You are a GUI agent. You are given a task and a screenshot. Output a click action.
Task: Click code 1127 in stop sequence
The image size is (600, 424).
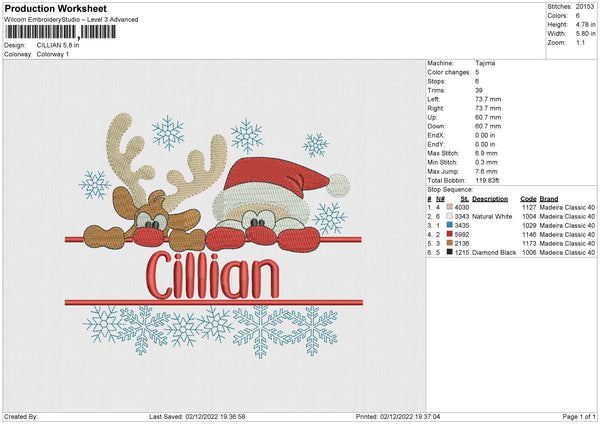529,207
